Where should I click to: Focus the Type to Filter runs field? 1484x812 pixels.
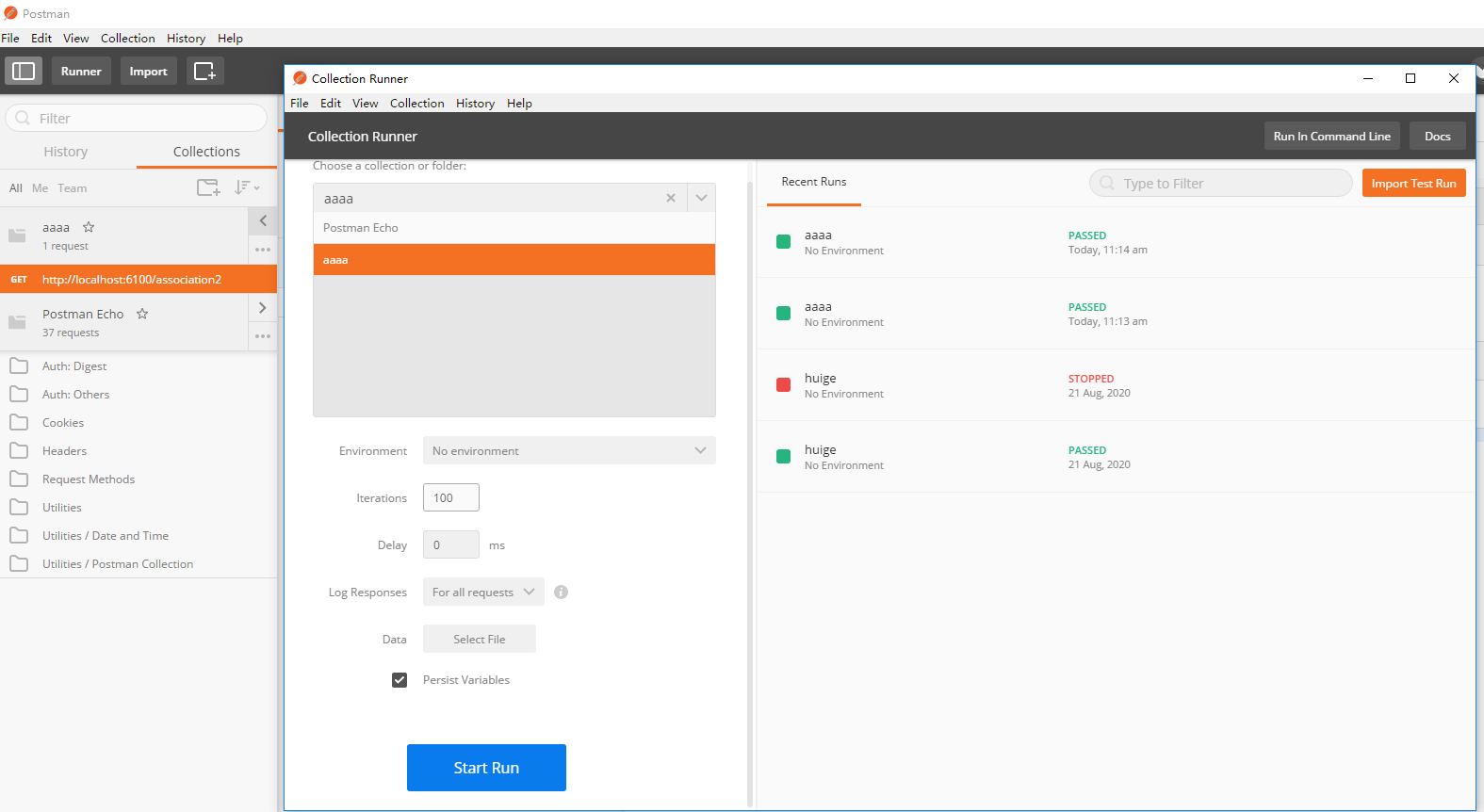(1221, 183)
